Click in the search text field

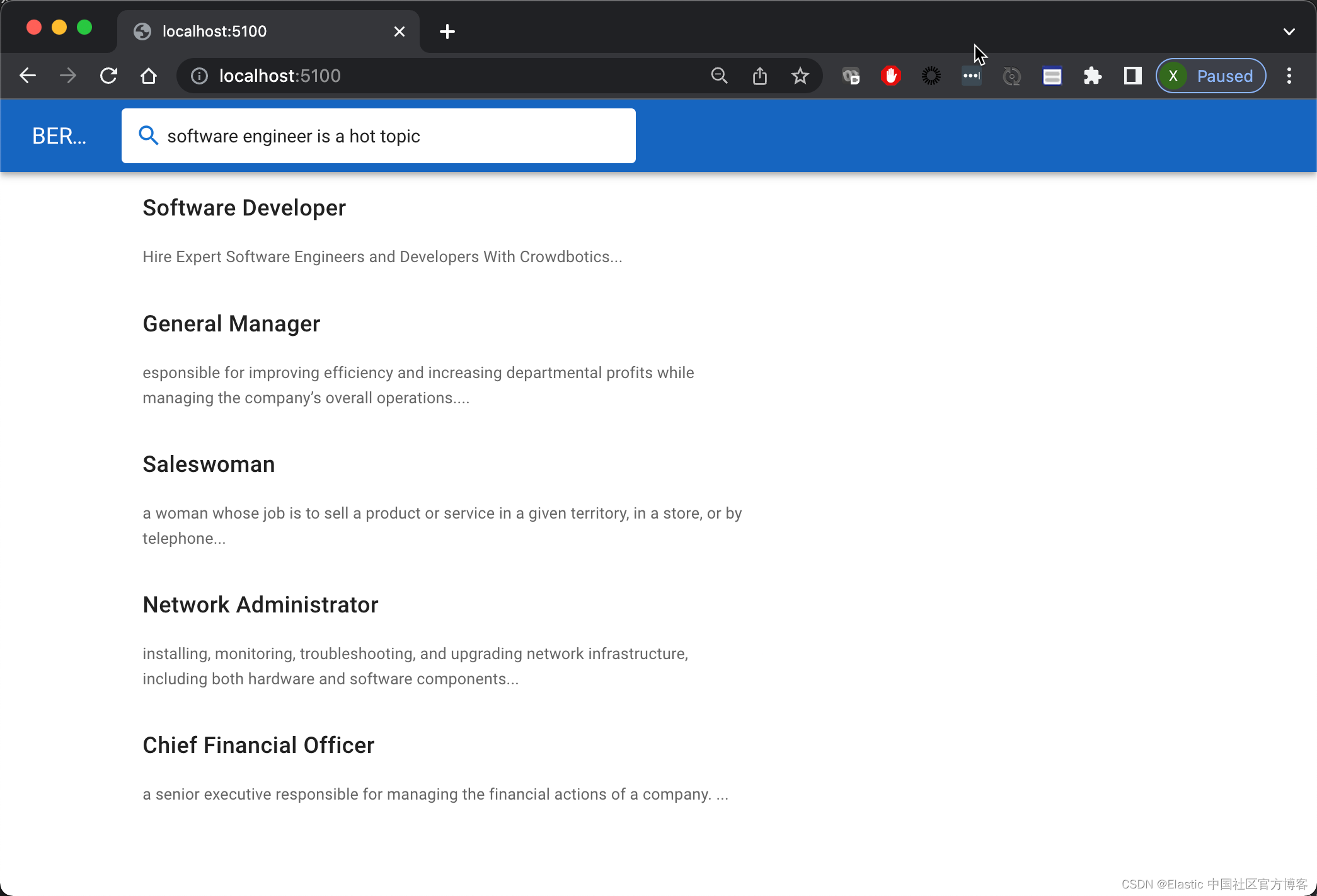click(391, 136)
